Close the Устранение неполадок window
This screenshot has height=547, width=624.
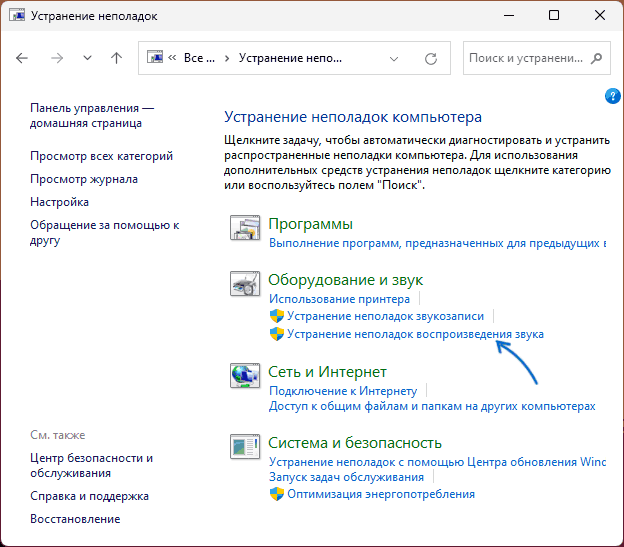(599, 16)
